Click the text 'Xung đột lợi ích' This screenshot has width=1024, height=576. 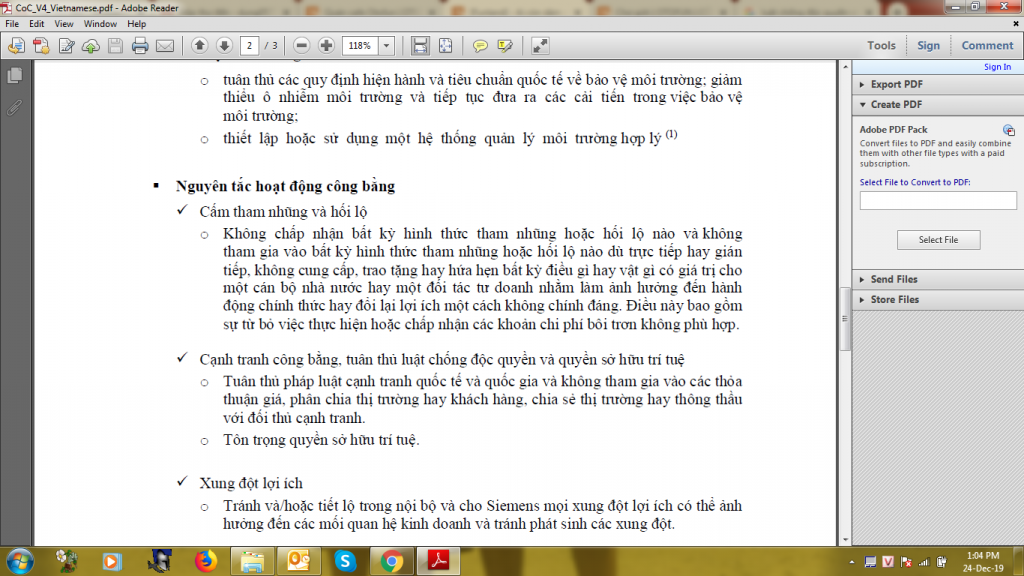pyautogui.click(x=251, y=483)
